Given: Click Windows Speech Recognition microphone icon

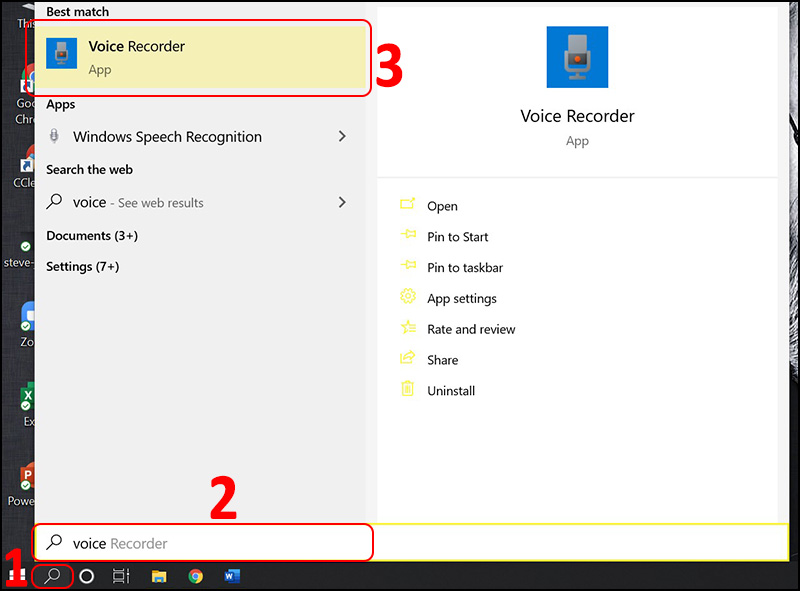Looking at the screenshot, I should pyautogui.click(x=54, y=136).
